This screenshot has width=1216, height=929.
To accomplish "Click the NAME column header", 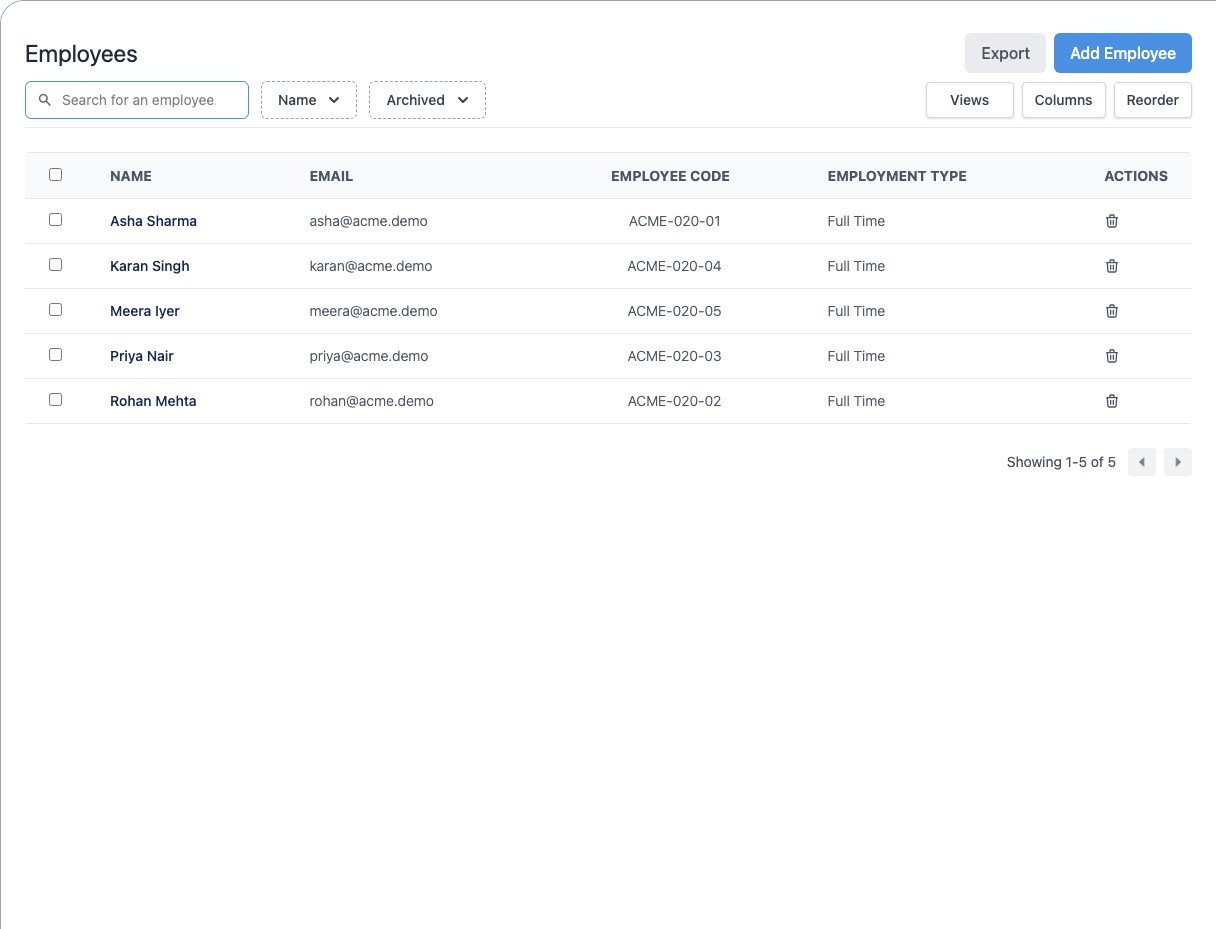I will (x=131, y=176).
